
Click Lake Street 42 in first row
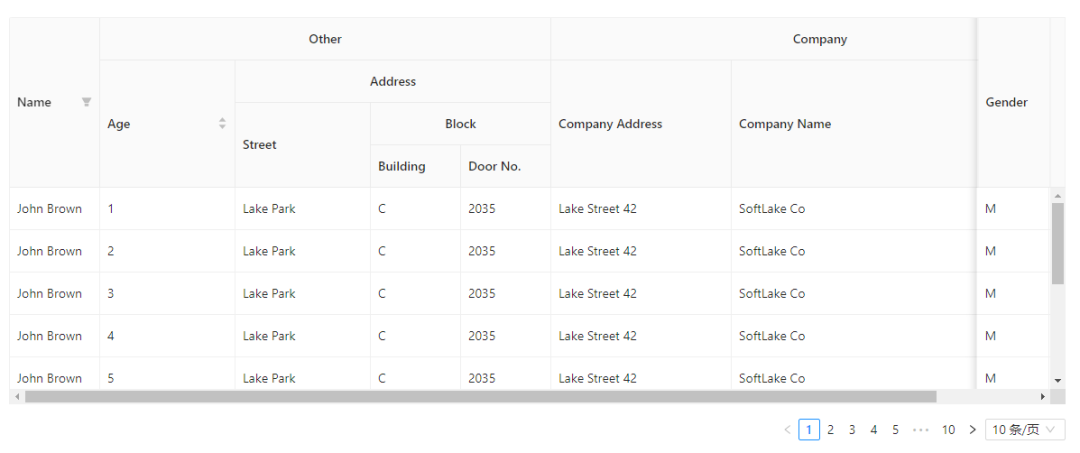(x=597, y=209)
